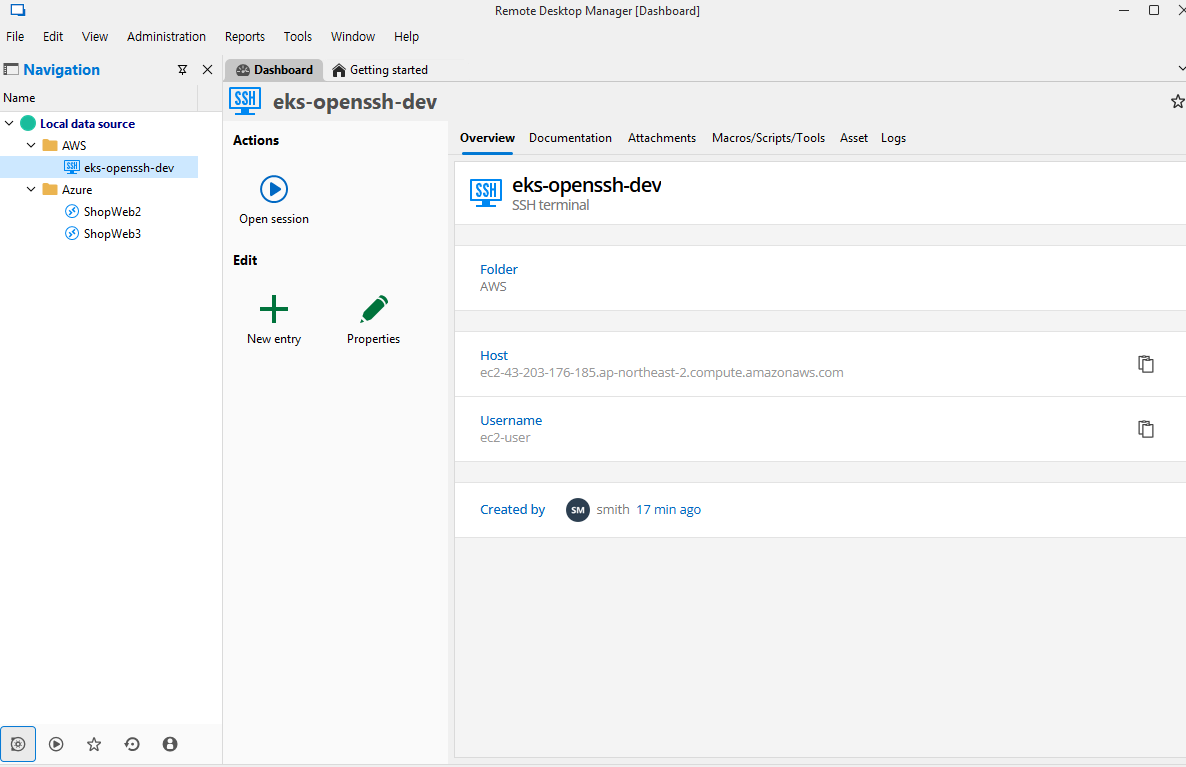Mark eks-openssh-dev as favorite with star

click(1178, 101)
